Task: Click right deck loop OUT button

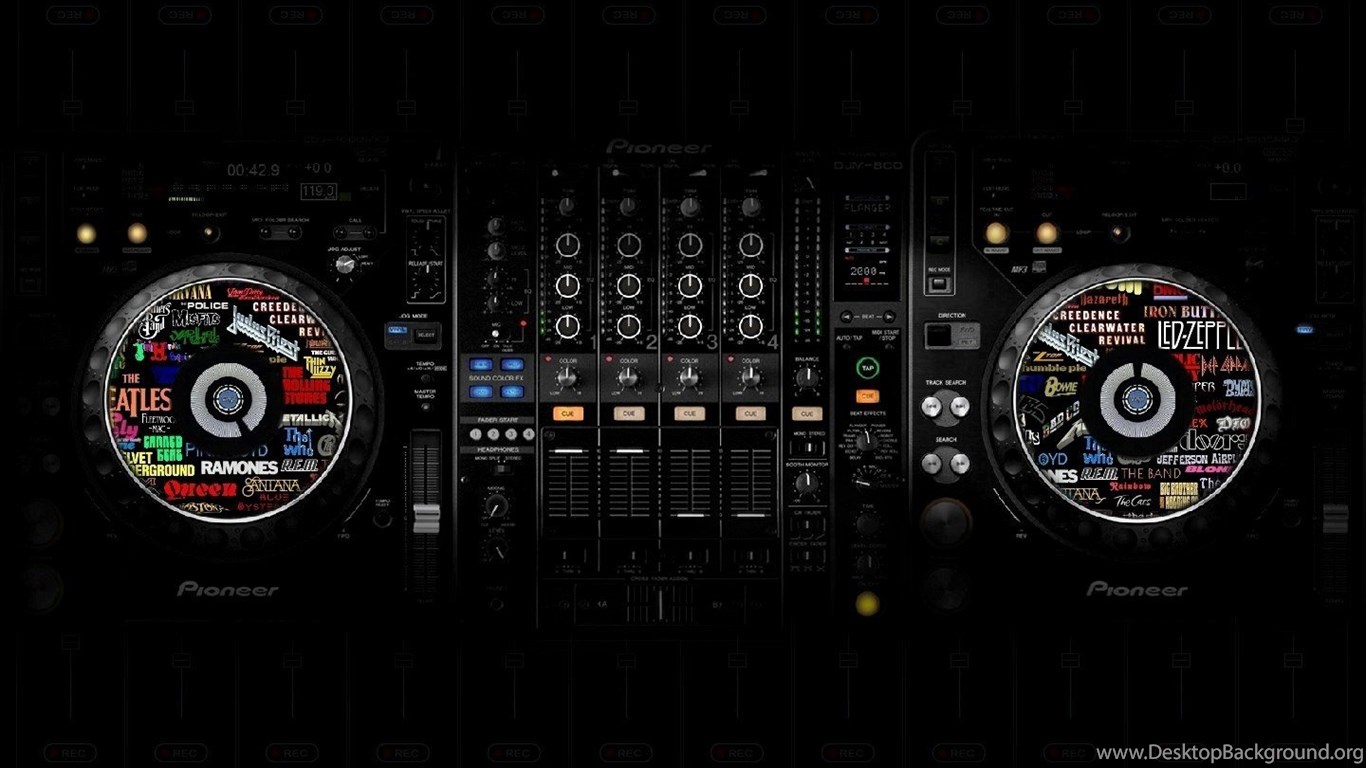Action: pos(1047,233)
